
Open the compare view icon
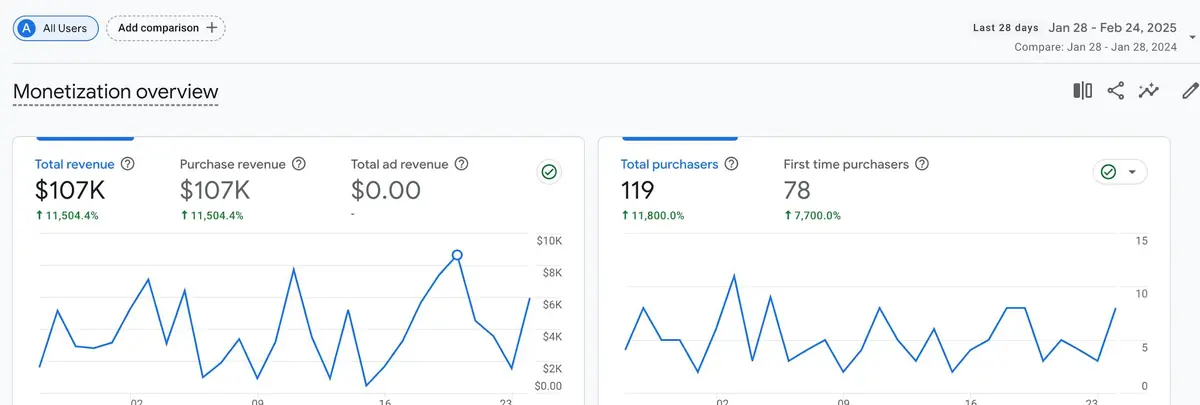1082,91
